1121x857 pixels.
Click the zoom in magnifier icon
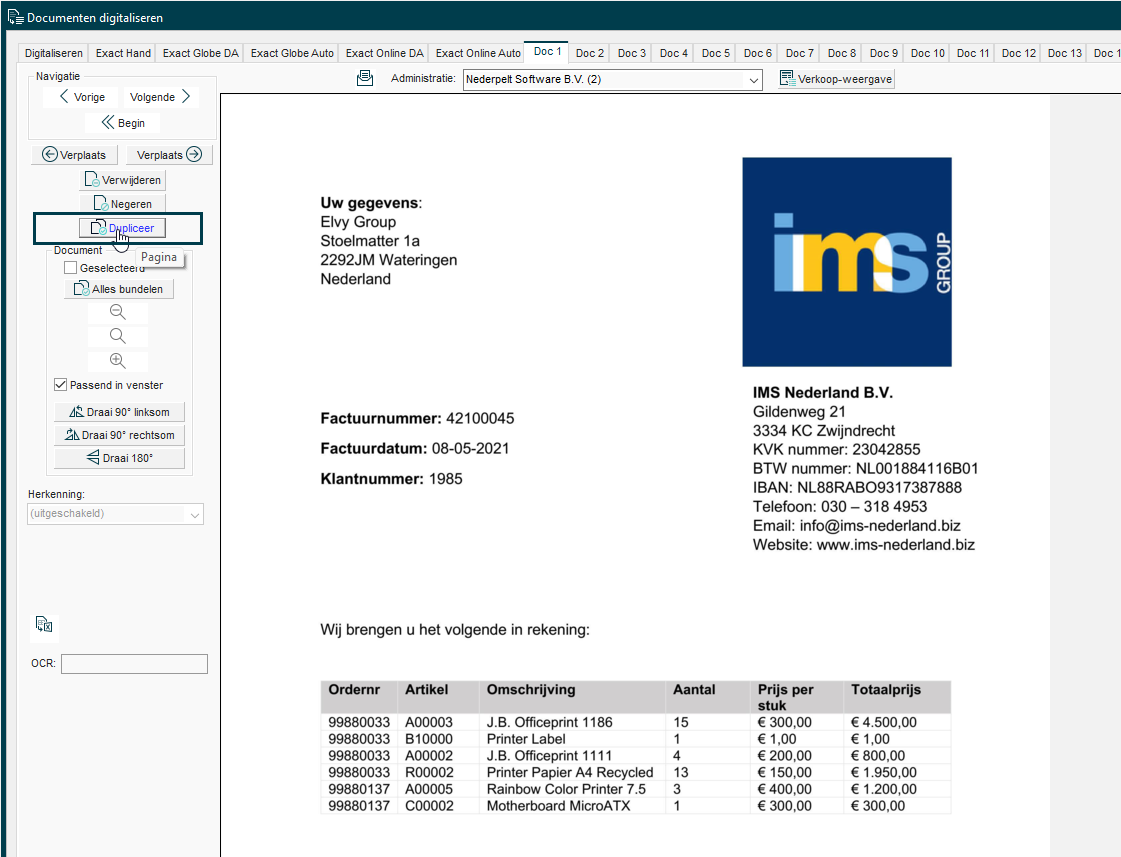click(x=118, y=361)
